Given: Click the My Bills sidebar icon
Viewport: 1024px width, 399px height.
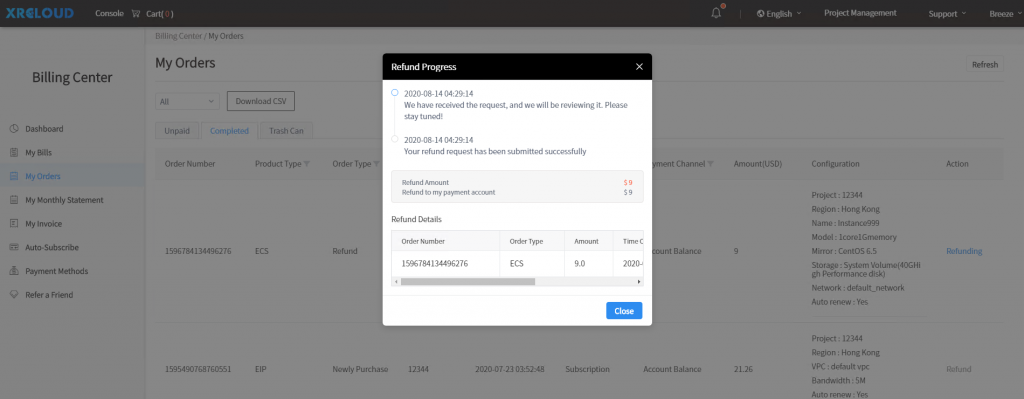Looking at the screenshot, I should (14, 153).
